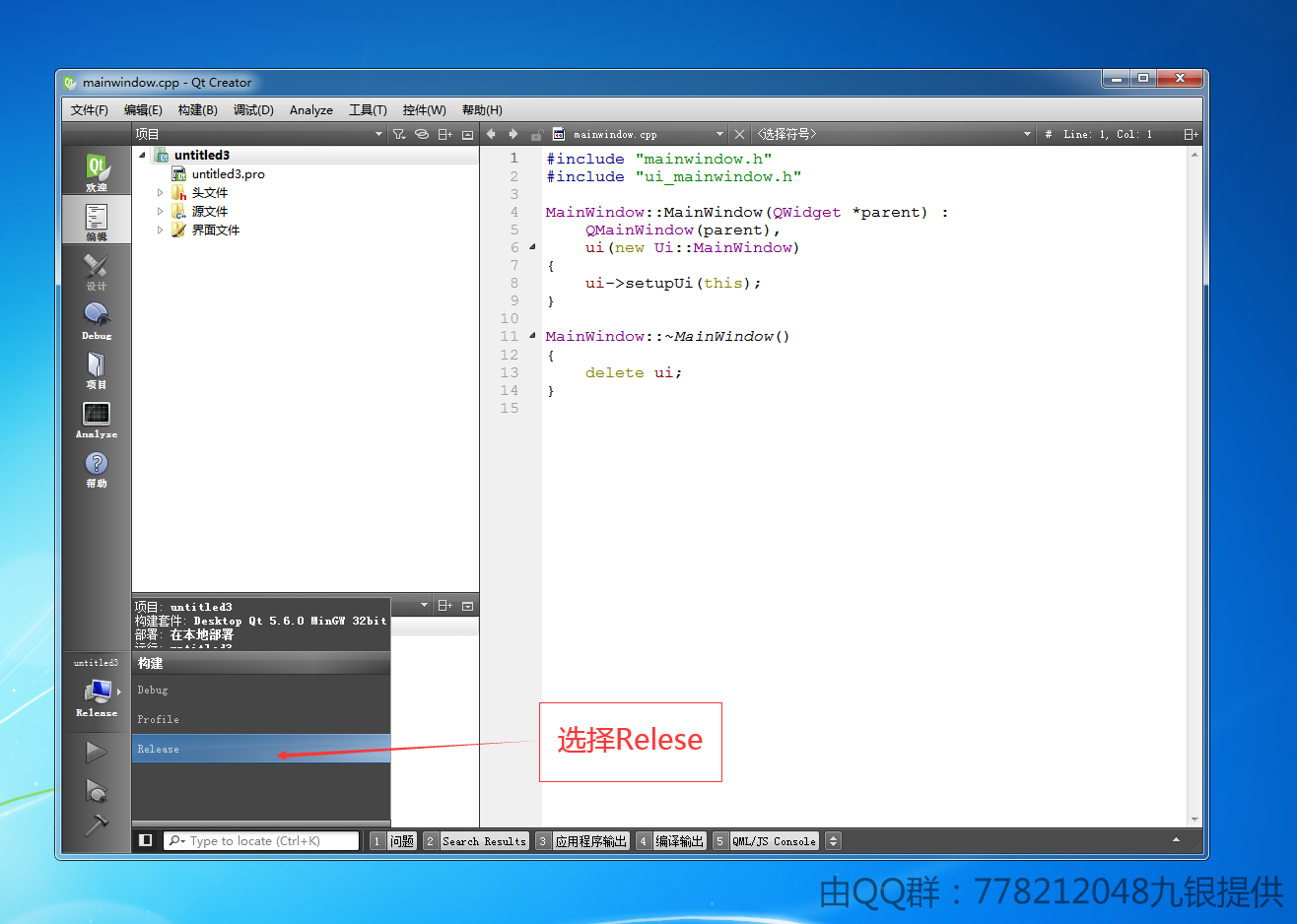Click the # encoding indicator in editor toolbar
Screen dimensions: 1297x924
(1049, 134)
